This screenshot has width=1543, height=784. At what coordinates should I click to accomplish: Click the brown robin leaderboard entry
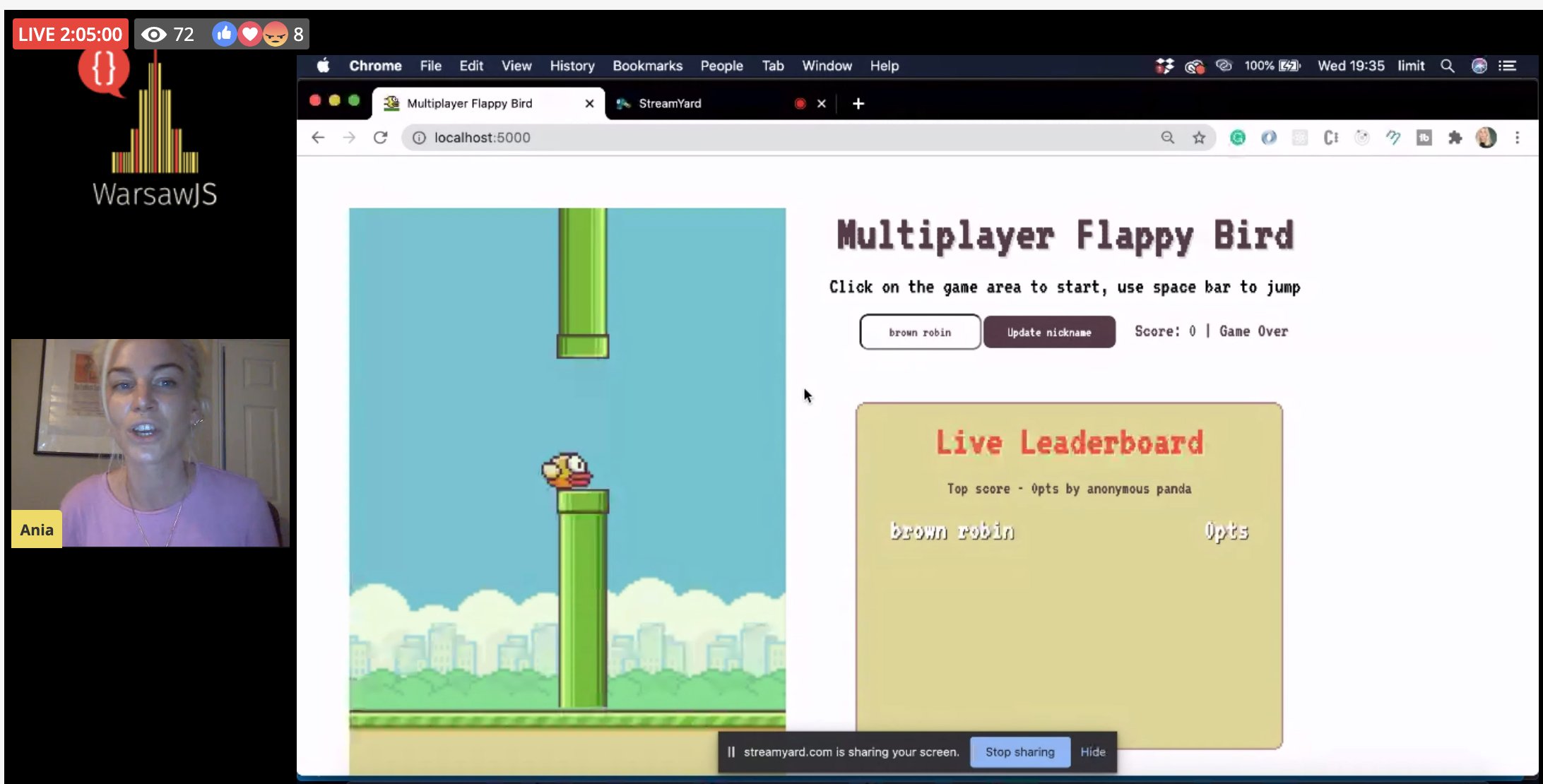[x=952, y=531]
